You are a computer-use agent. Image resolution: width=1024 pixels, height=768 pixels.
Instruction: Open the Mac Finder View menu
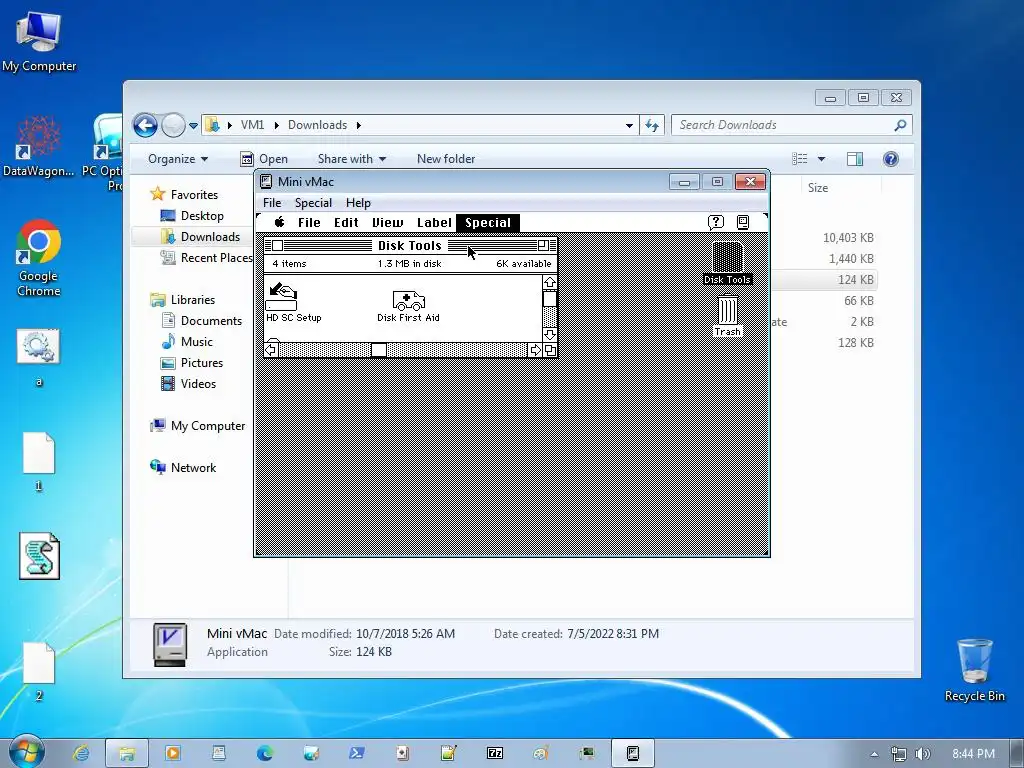click(x=387, y=222)
